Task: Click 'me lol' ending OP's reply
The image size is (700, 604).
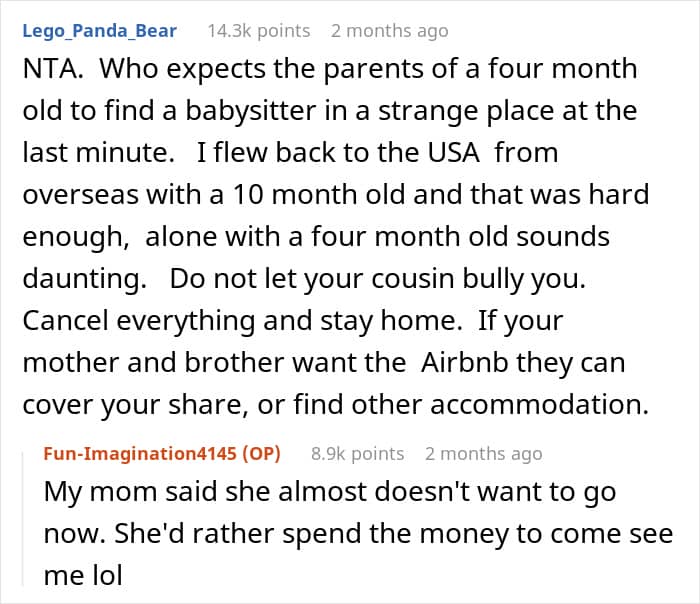Action: (x=83, y=575)
